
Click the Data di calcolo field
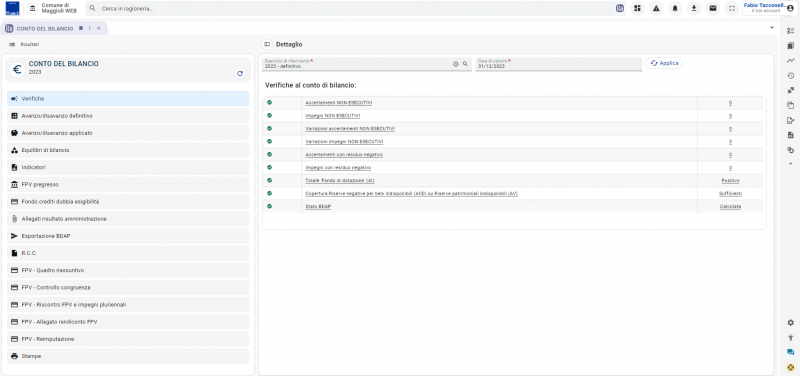click(x=558, y=64)
